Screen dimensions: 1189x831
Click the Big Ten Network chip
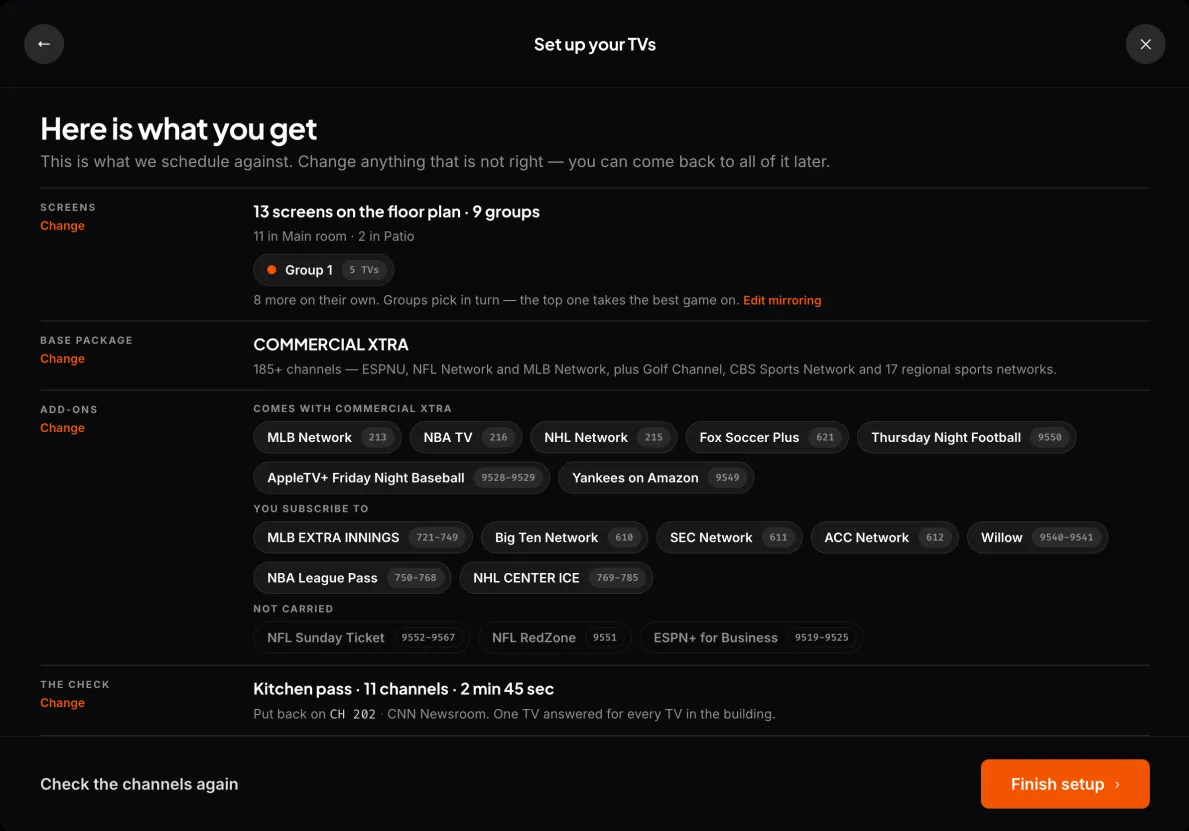(x=564, y=538)
